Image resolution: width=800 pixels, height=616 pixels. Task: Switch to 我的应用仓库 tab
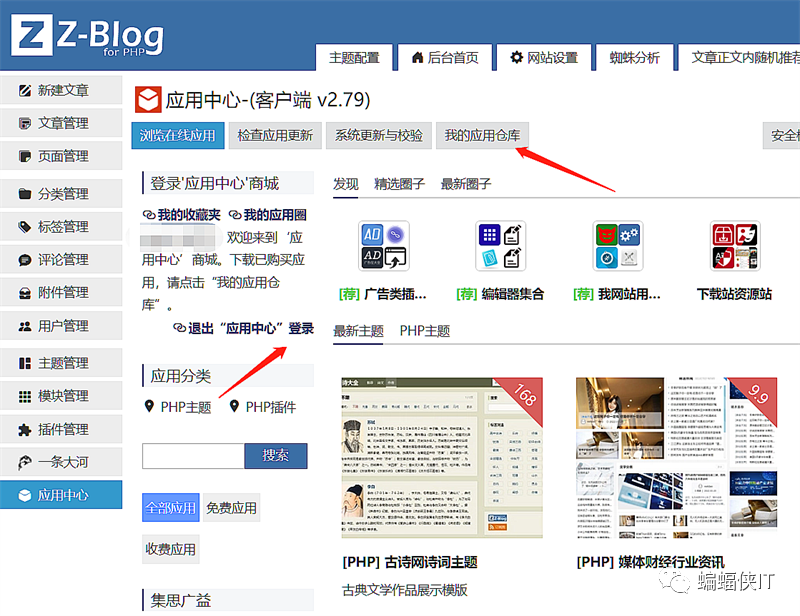pos(482,133)
